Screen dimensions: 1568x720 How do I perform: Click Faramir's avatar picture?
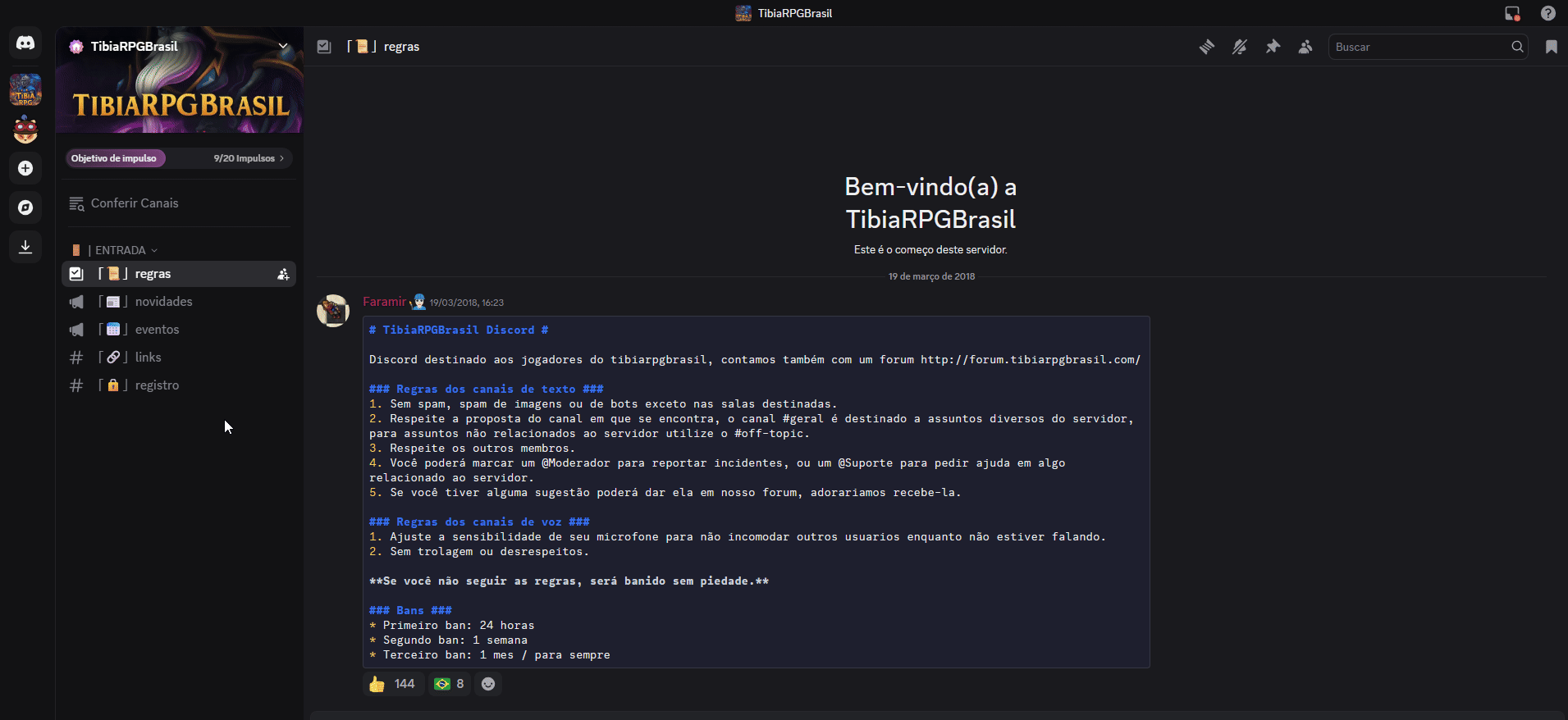(x=333, y=311)
